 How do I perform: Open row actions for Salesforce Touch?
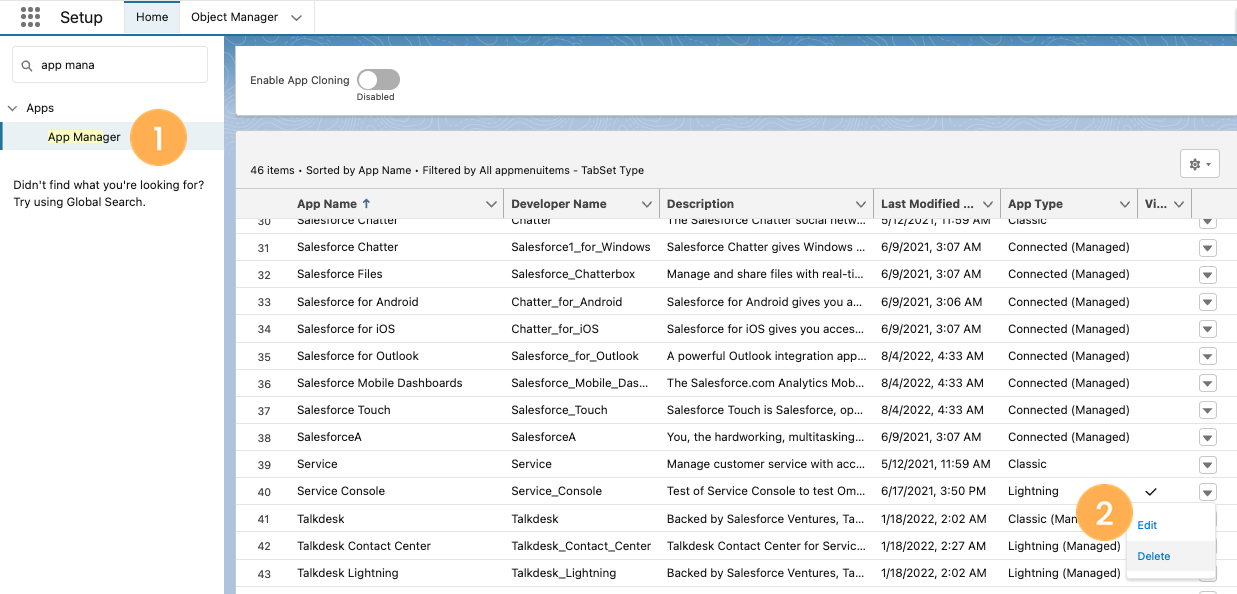tap(1208, 411)
